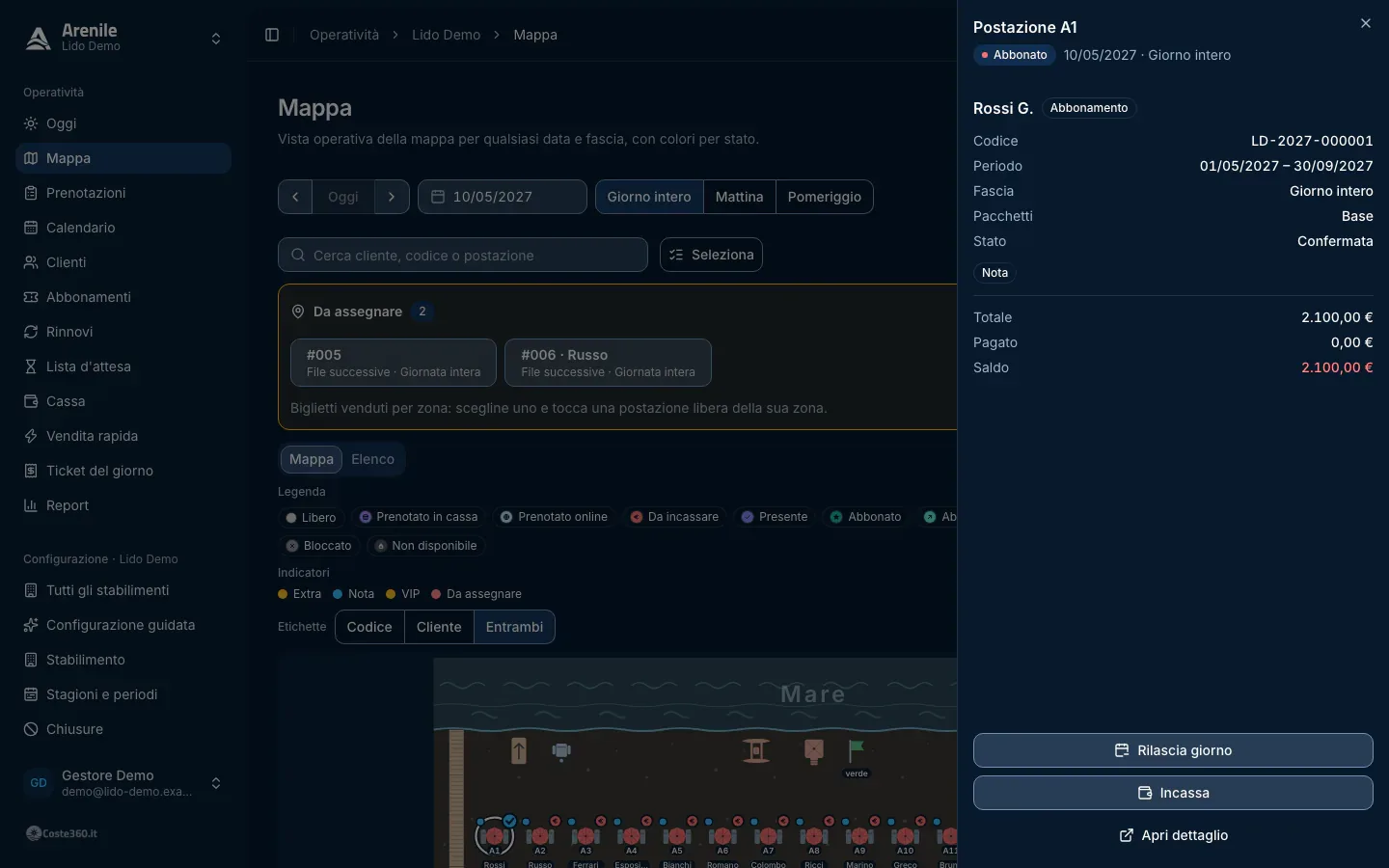Click Lido Demo breadcrumb
The width and height of the screenshot is (1389, 868).
pos(446,35)
